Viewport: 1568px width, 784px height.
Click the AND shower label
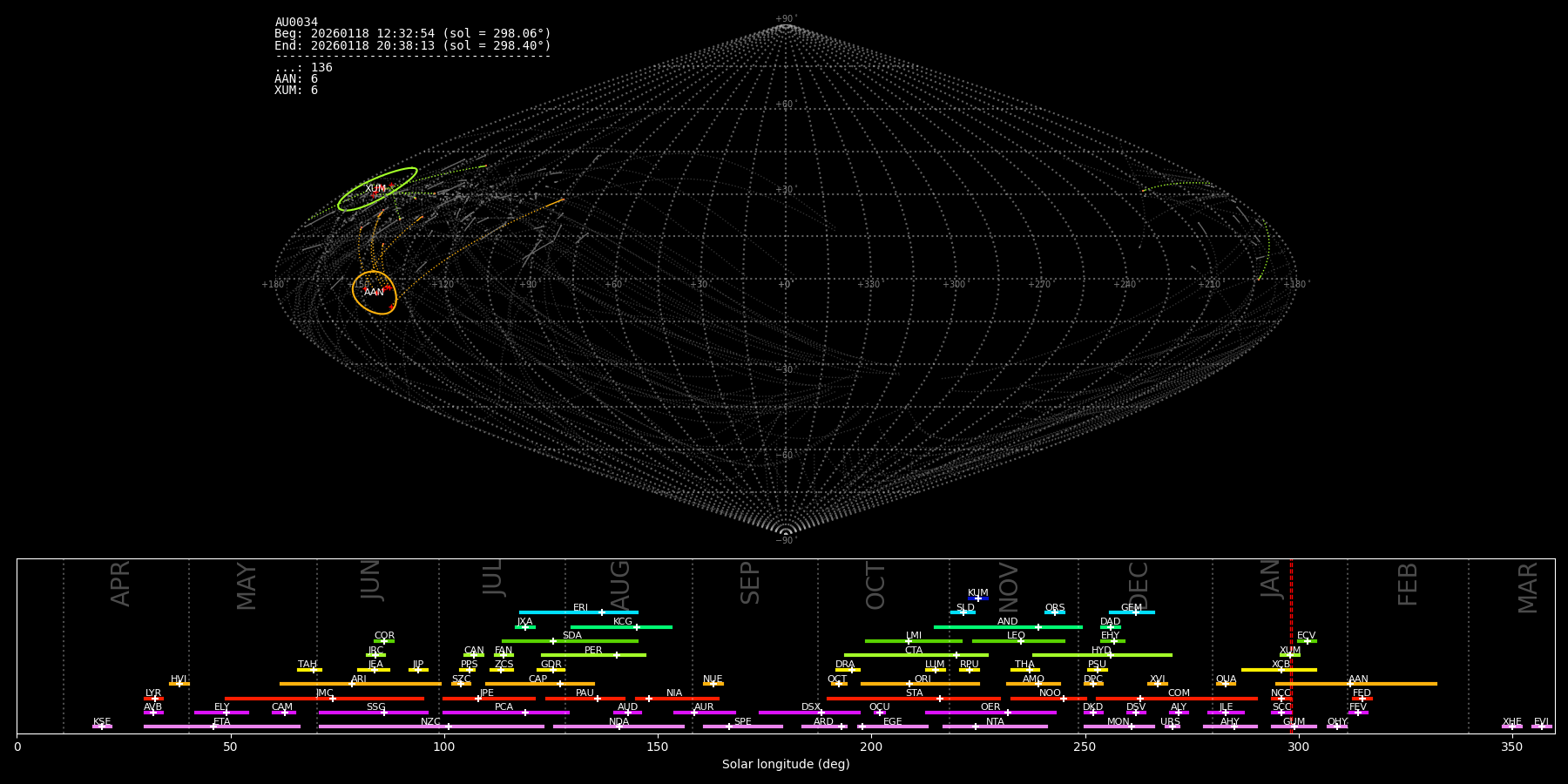pyautogui.click(x=1008, y=622)
